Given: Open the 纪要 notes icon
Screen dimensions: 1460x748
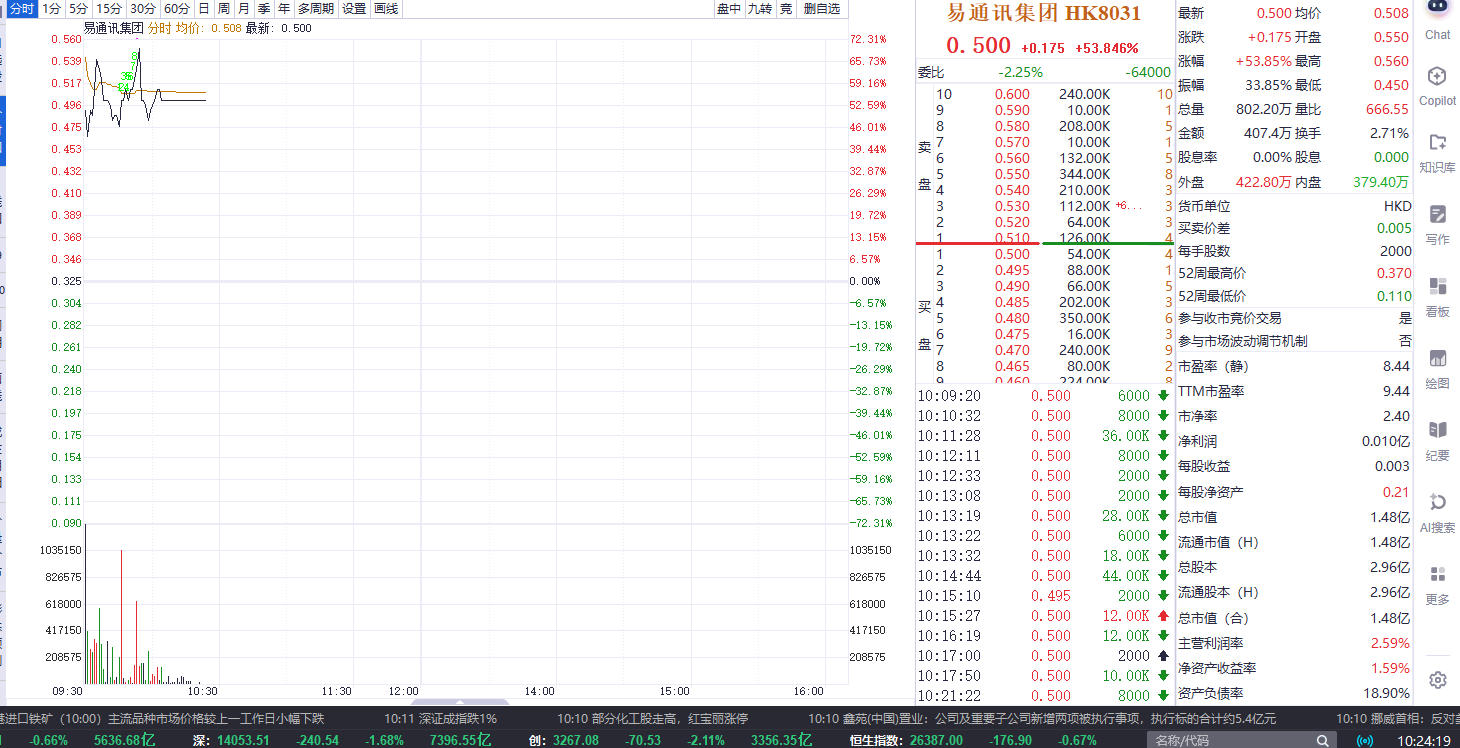Looking at the screenshot, I should click(1437, 430).
